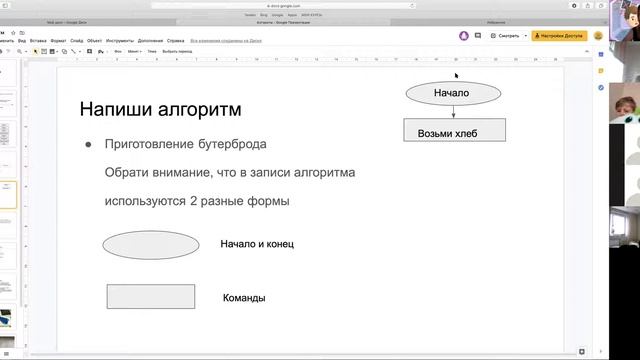The height and width of the screenshot is (360, 640).
Task: Click the browser share icon
Action: tap(587, 6)
